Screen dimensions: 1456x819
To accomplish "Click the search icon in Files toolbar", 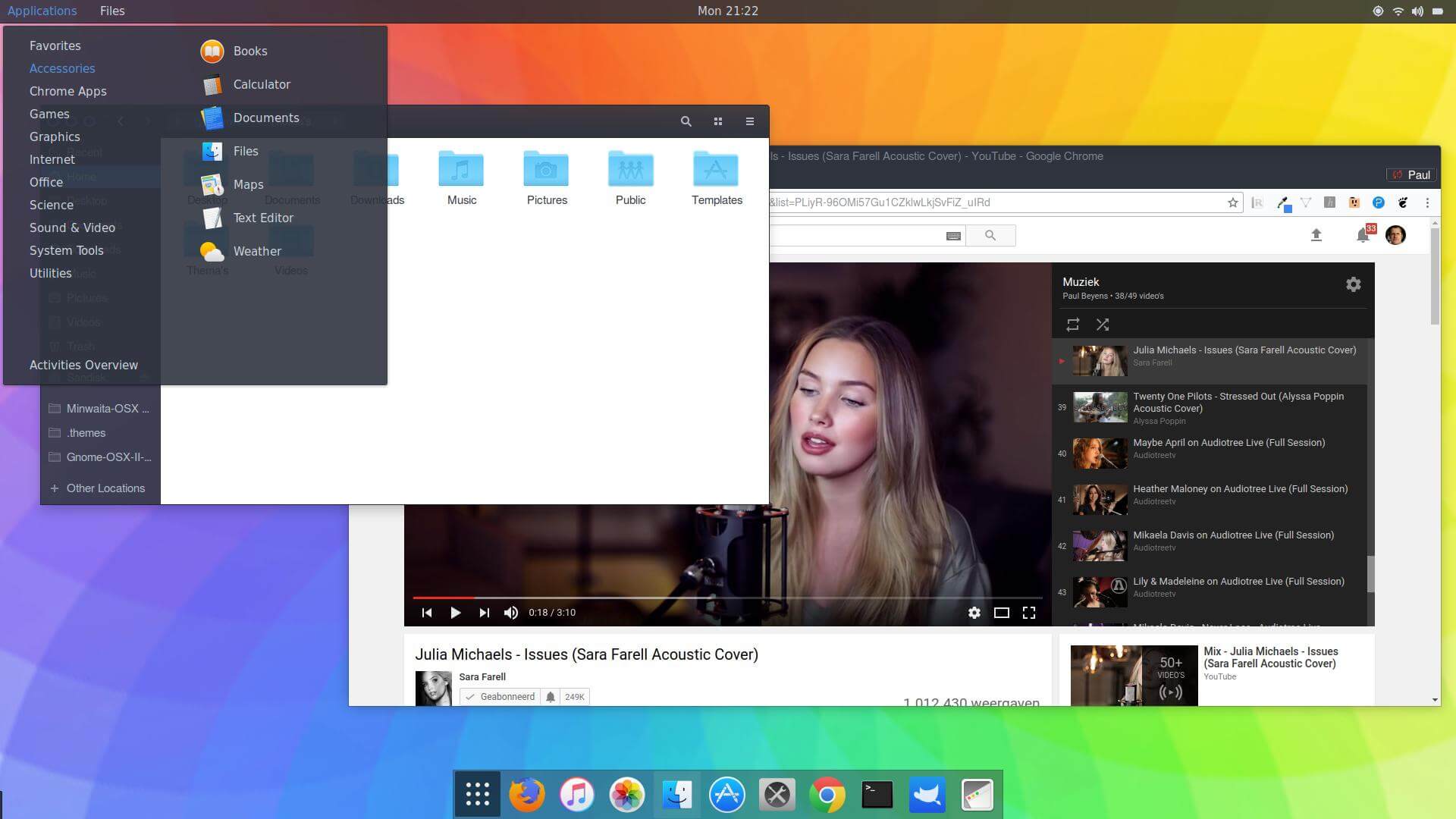I will pos(686,121).
